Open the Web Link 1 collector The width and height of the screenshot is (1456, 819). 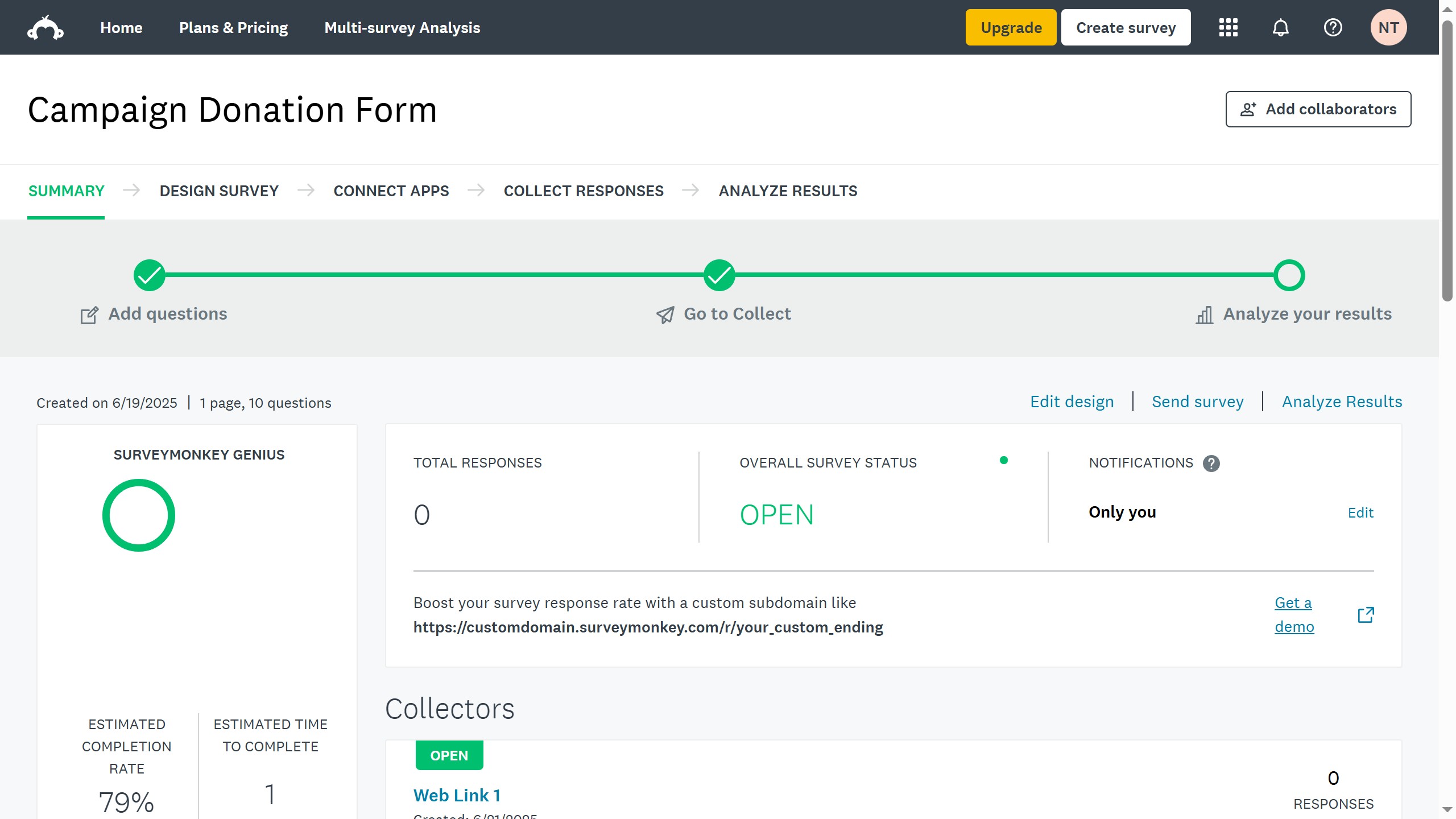tap(457, 795)
